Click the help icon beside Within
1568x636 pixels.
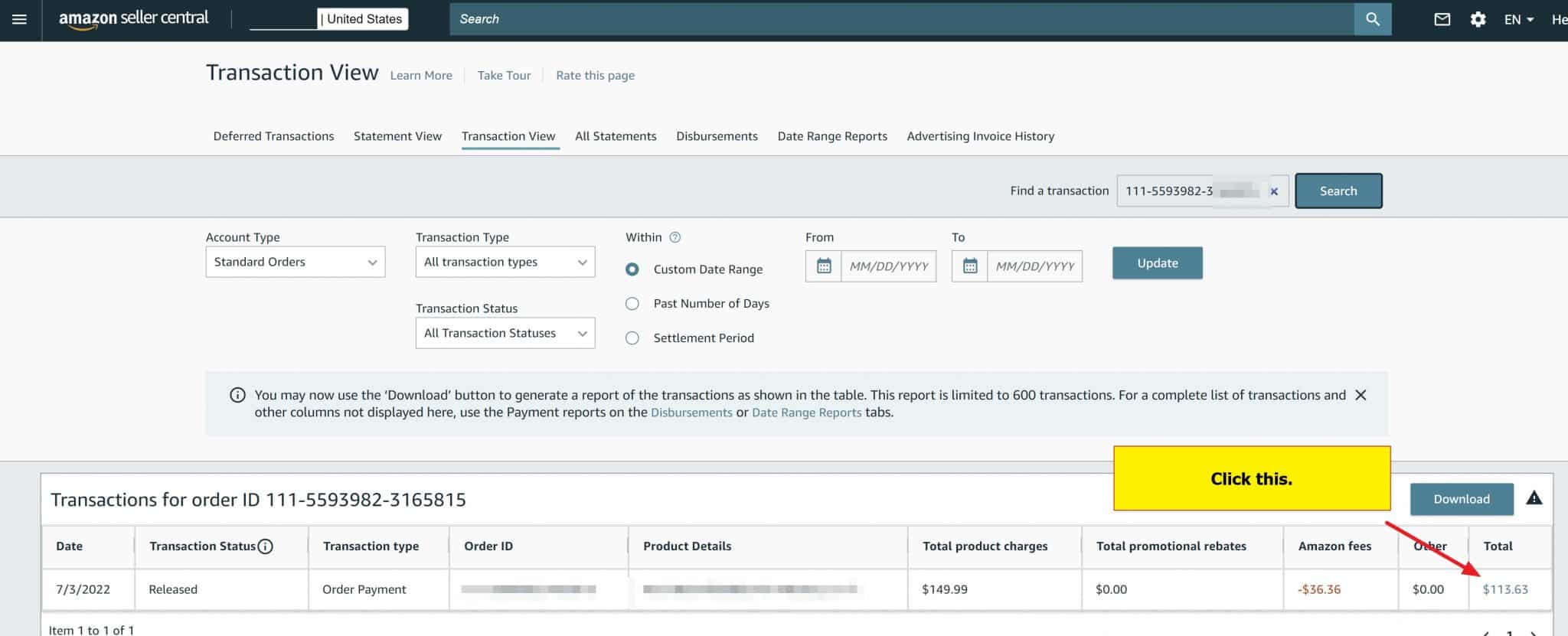pyautogui.click(x=675, y=237)
